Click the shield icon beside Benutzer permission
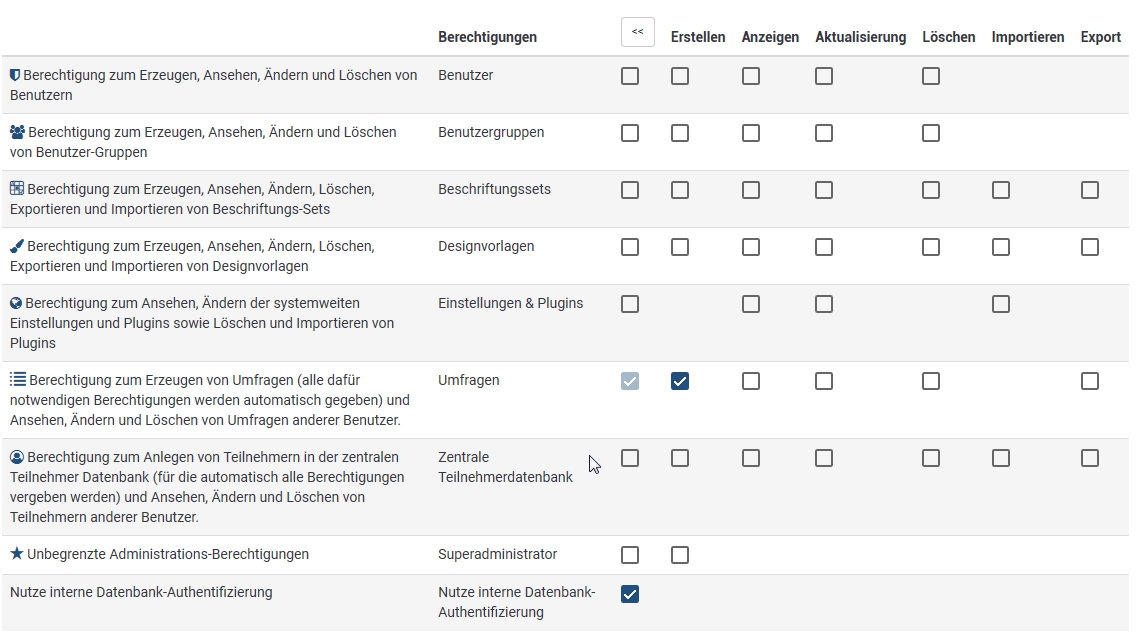This screenshot has width=1143, height=644. click(x=15, y=75)
